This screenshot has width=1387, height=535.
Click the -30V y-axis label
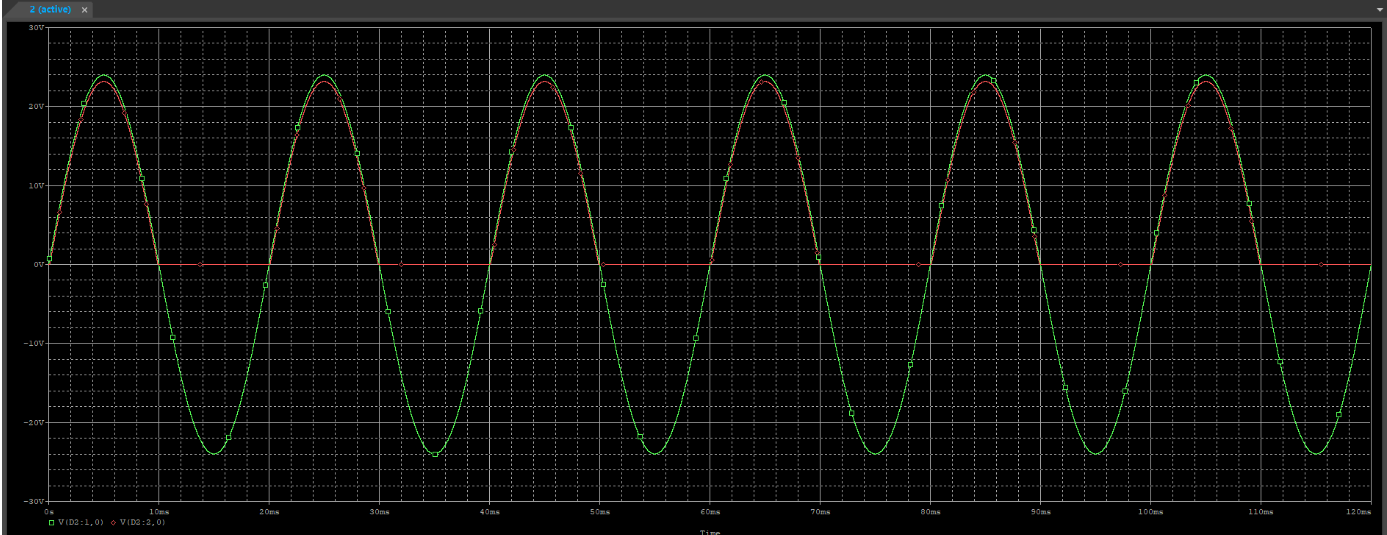pyautogui.click(x=34, y=500)
